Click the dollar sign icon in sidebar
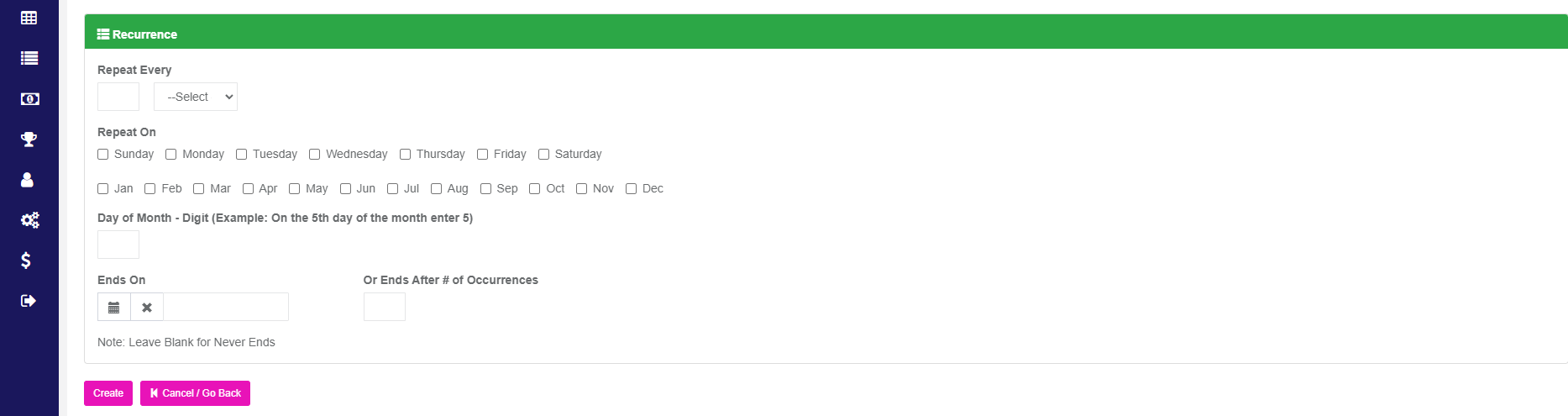This screenshot has height=416, width=1568. (x=26, y=261)
